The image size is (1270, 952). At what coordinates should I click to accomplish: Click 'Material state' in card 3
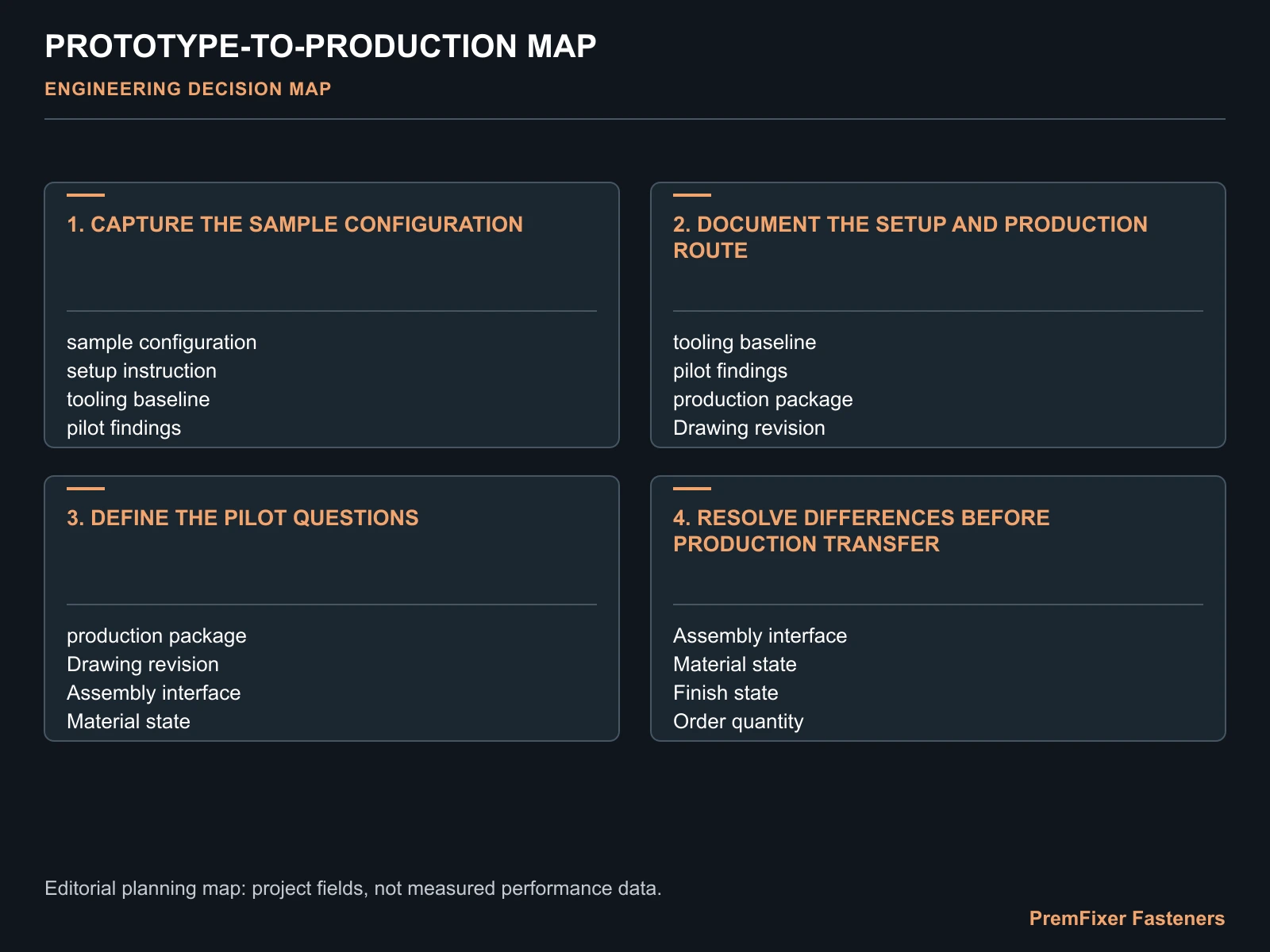(x=129, y=722)
